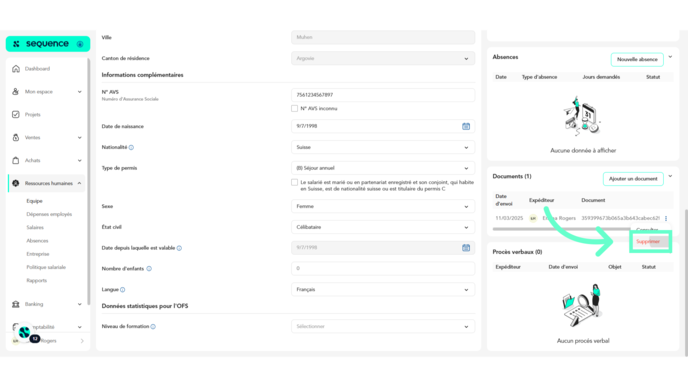Open Dépenses employés submenu item
The width and height of the screenshot is (688, 387).
[49, 214]
